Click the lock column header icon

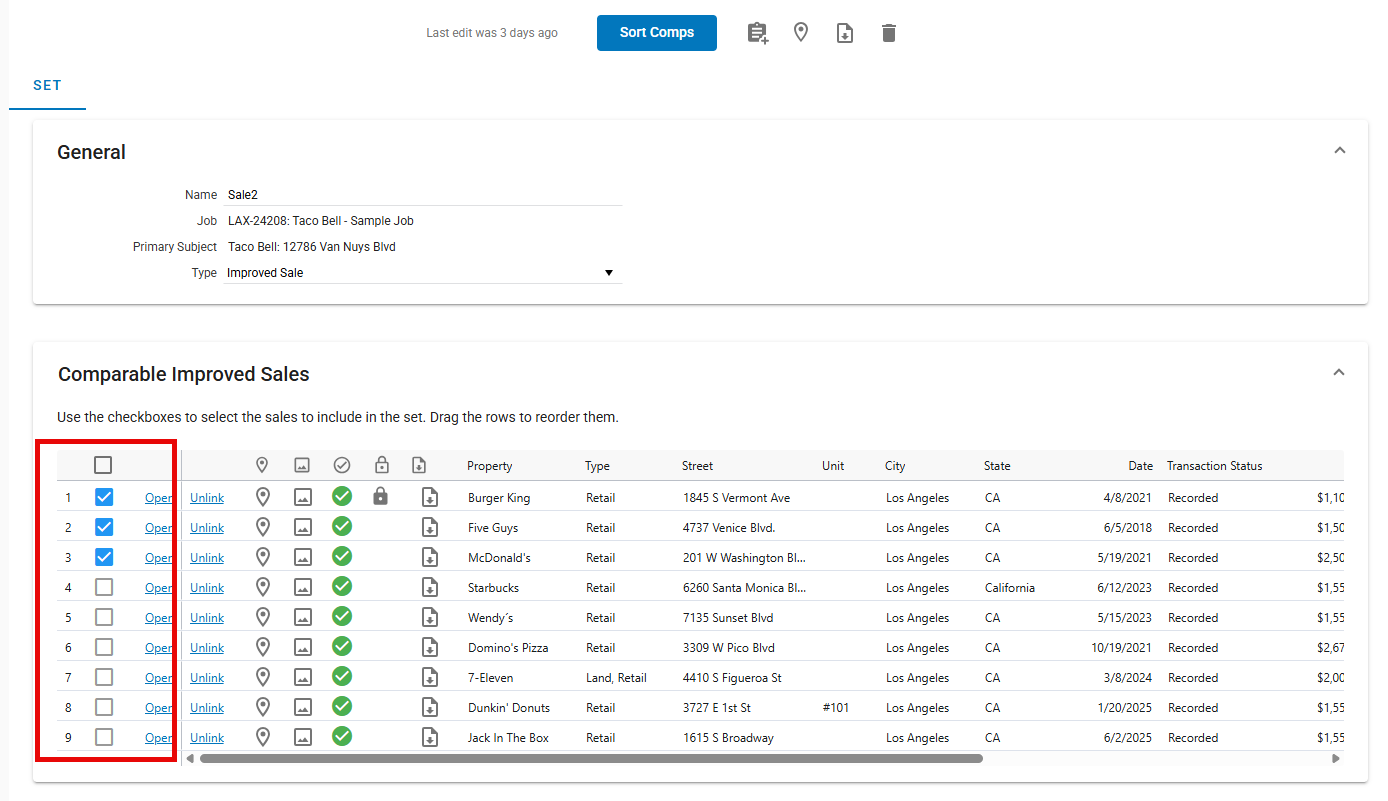pos(381,465)
